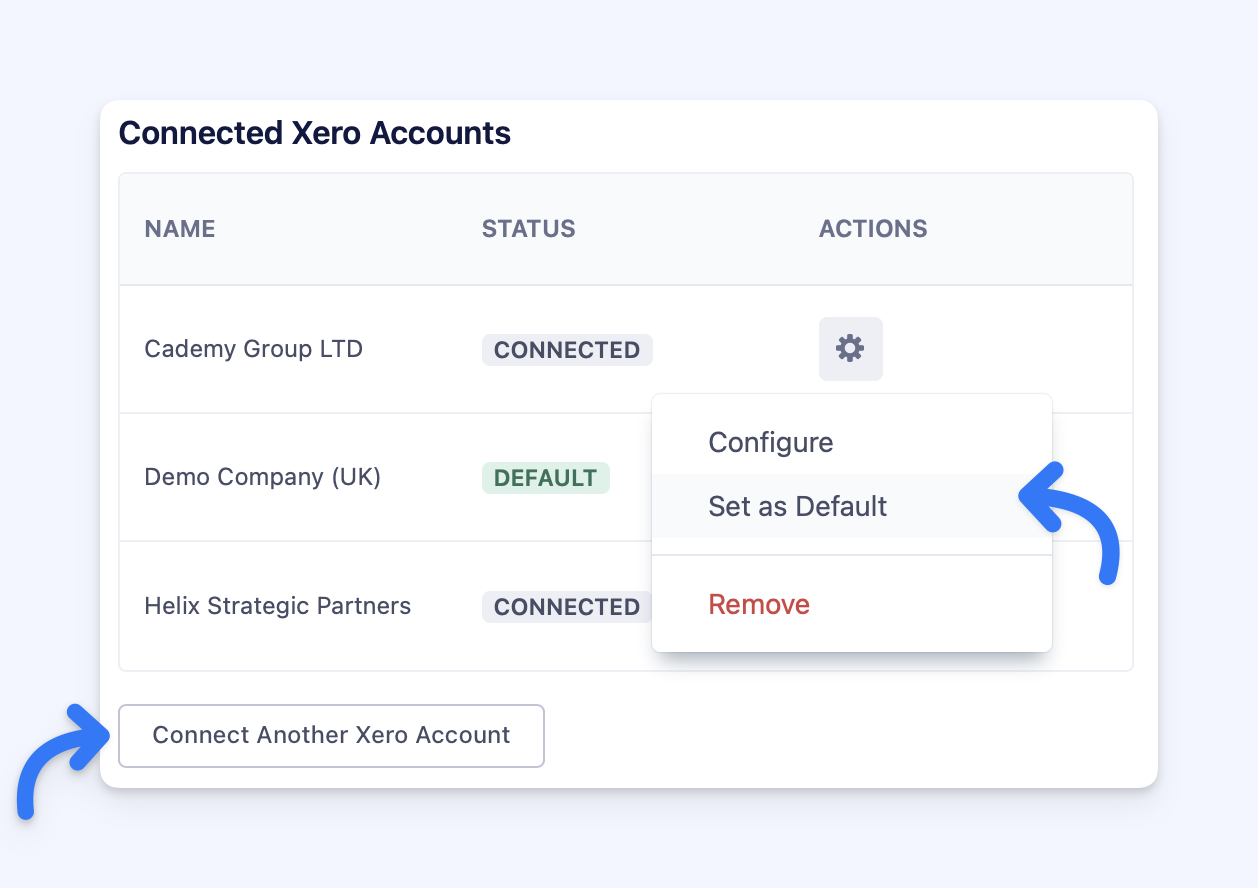Click the divider line above Remove
1258x888 pixels.
tap(851, 555)
